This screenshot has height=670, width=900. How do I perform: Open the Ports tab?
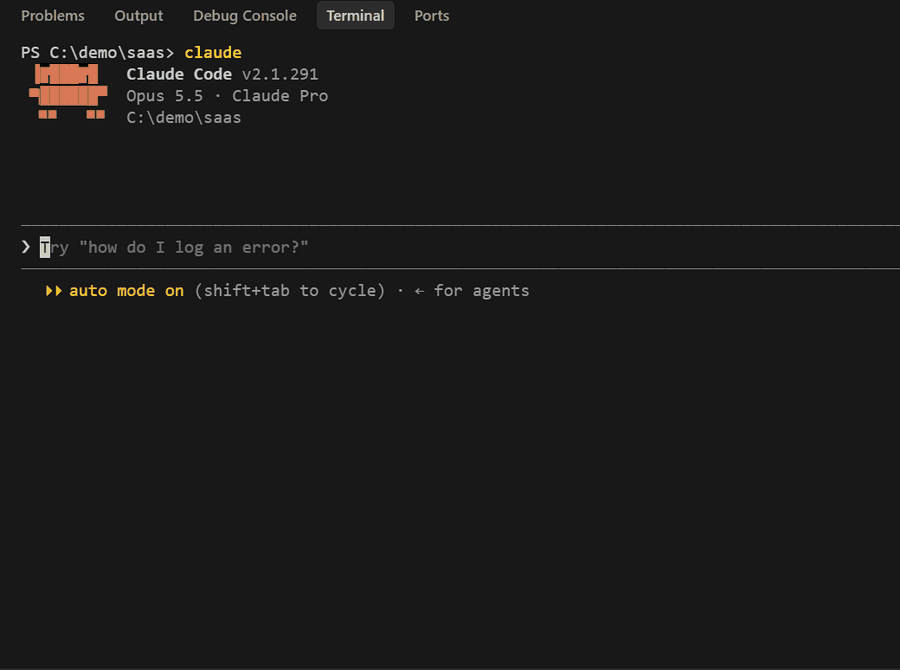pyautogui.click(x=432, y=16)
